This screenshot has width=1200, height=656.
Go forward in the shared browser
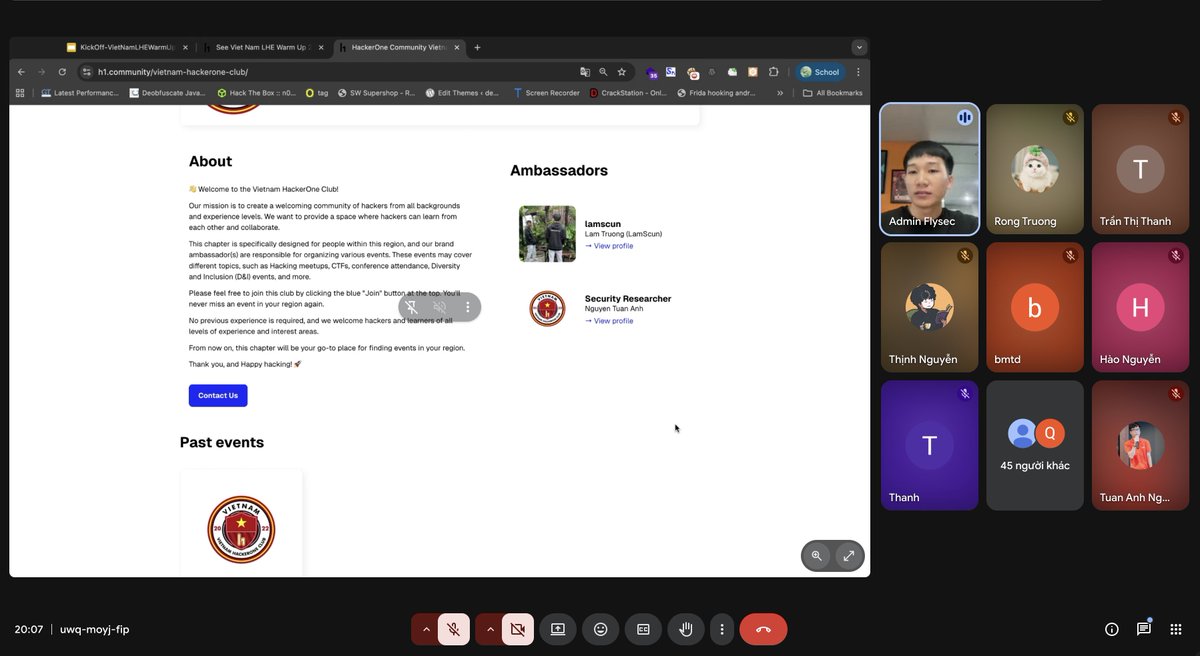pyautogui.click(x=41, y=72)
